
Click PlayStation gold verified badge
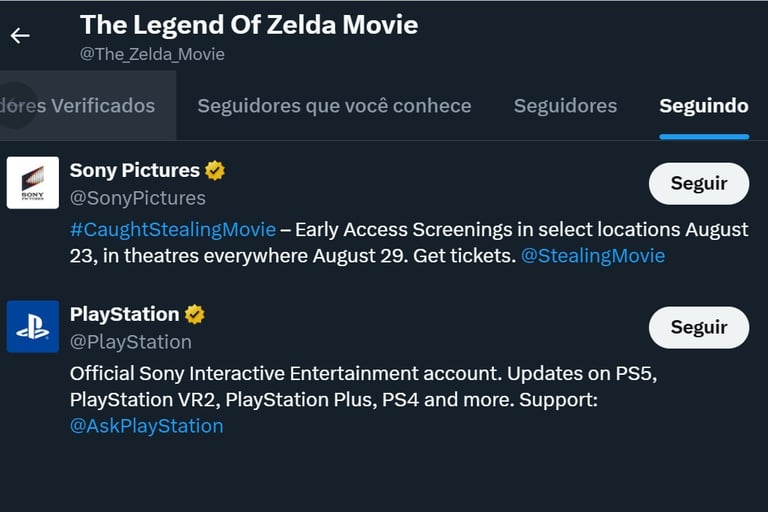[x=195, y=315]
